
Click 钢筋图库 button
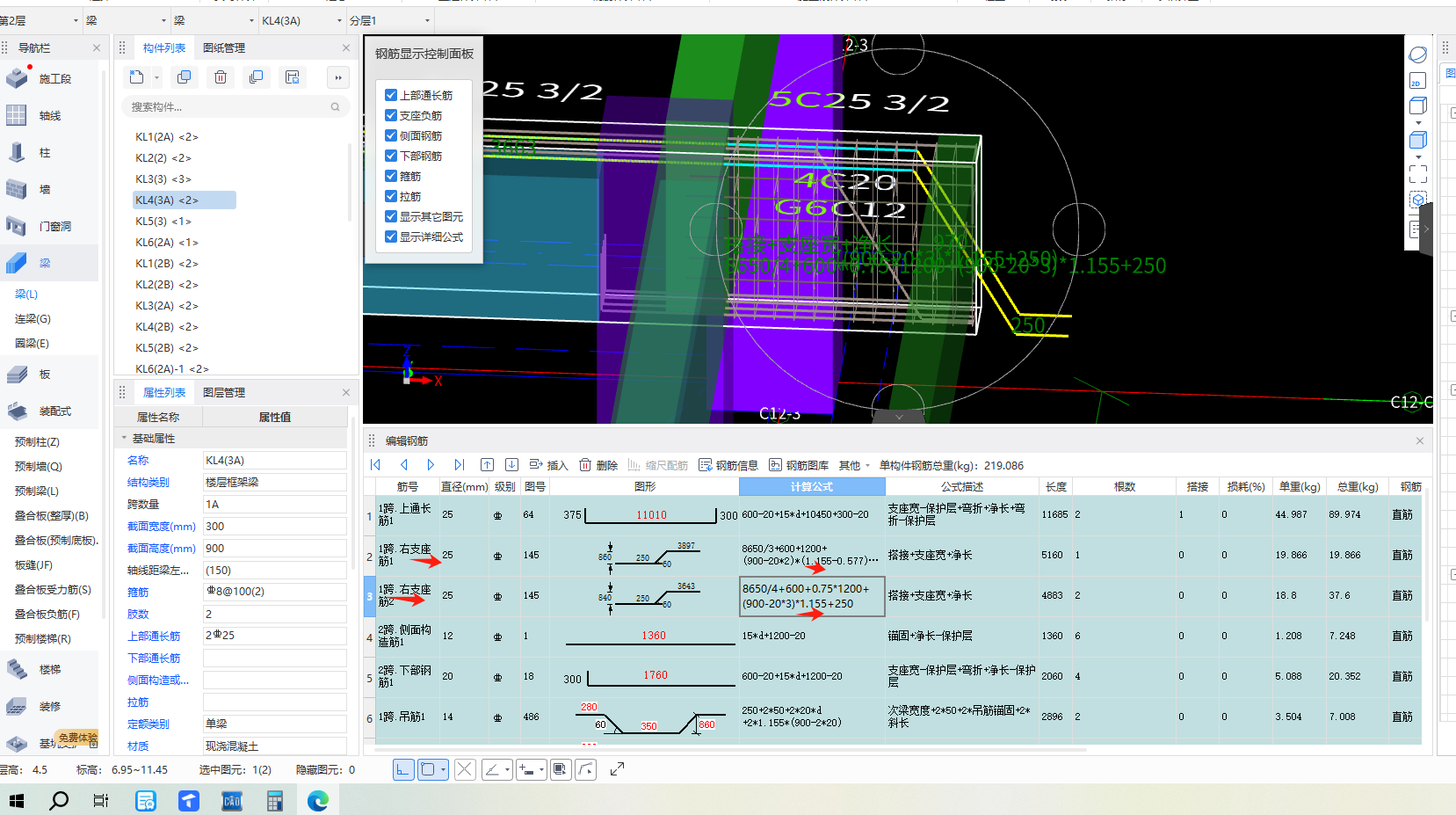(799, 465)
